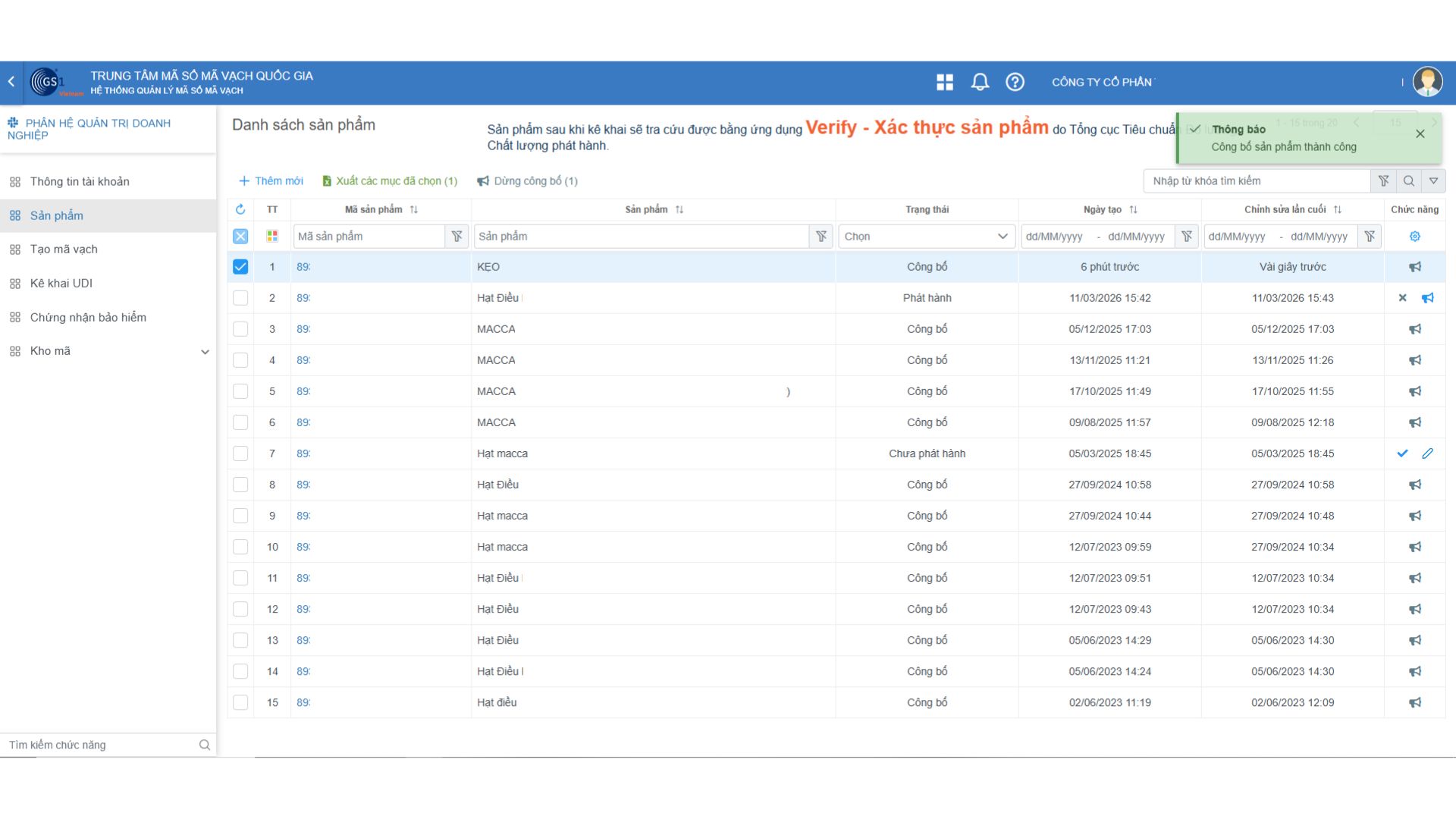The image size is (1456, 819).
Task: Open advanced search dropdown triangle
Action: (1433, 181)
